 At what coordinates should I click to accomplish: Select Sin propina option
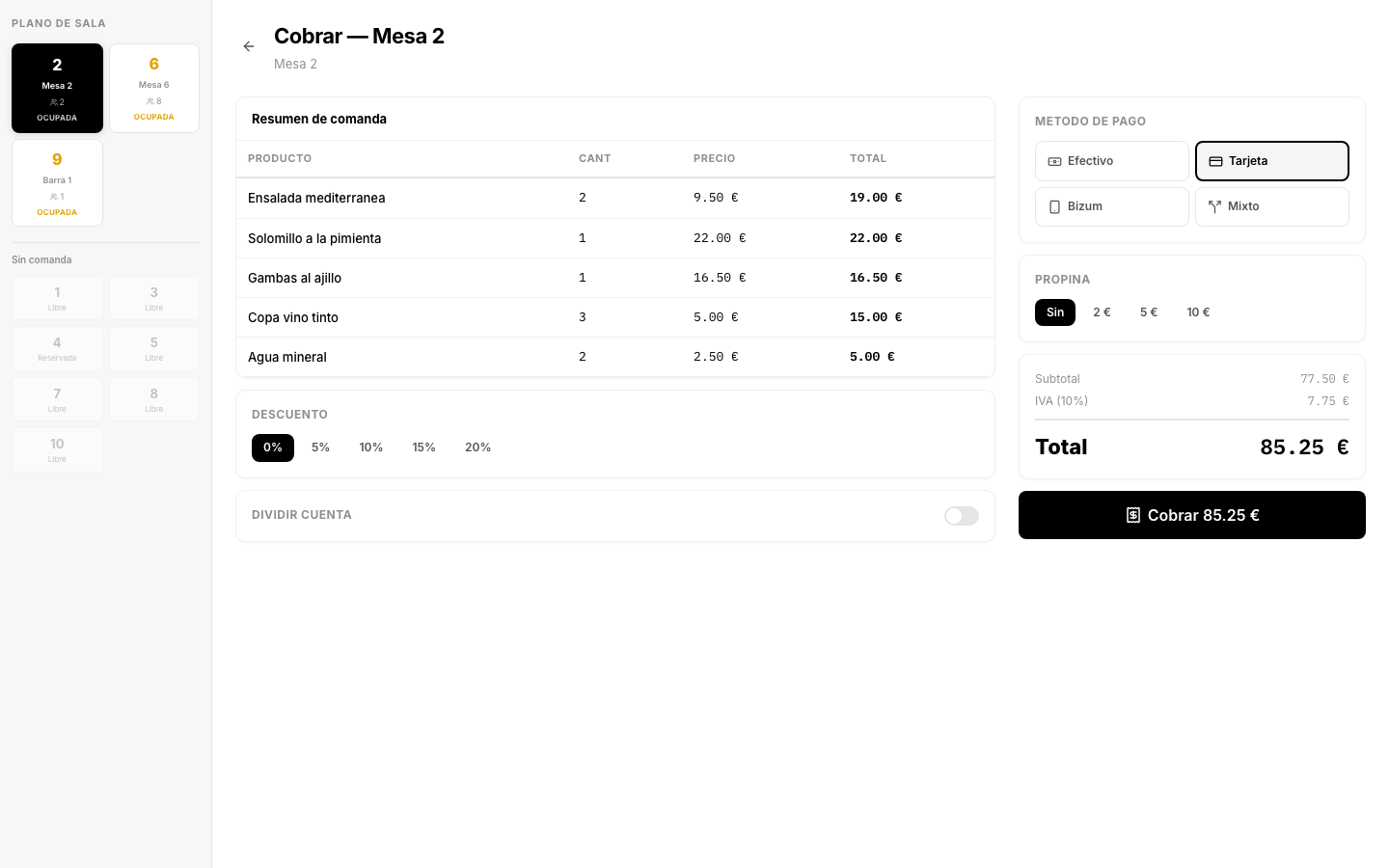[x=1055, y=312]
